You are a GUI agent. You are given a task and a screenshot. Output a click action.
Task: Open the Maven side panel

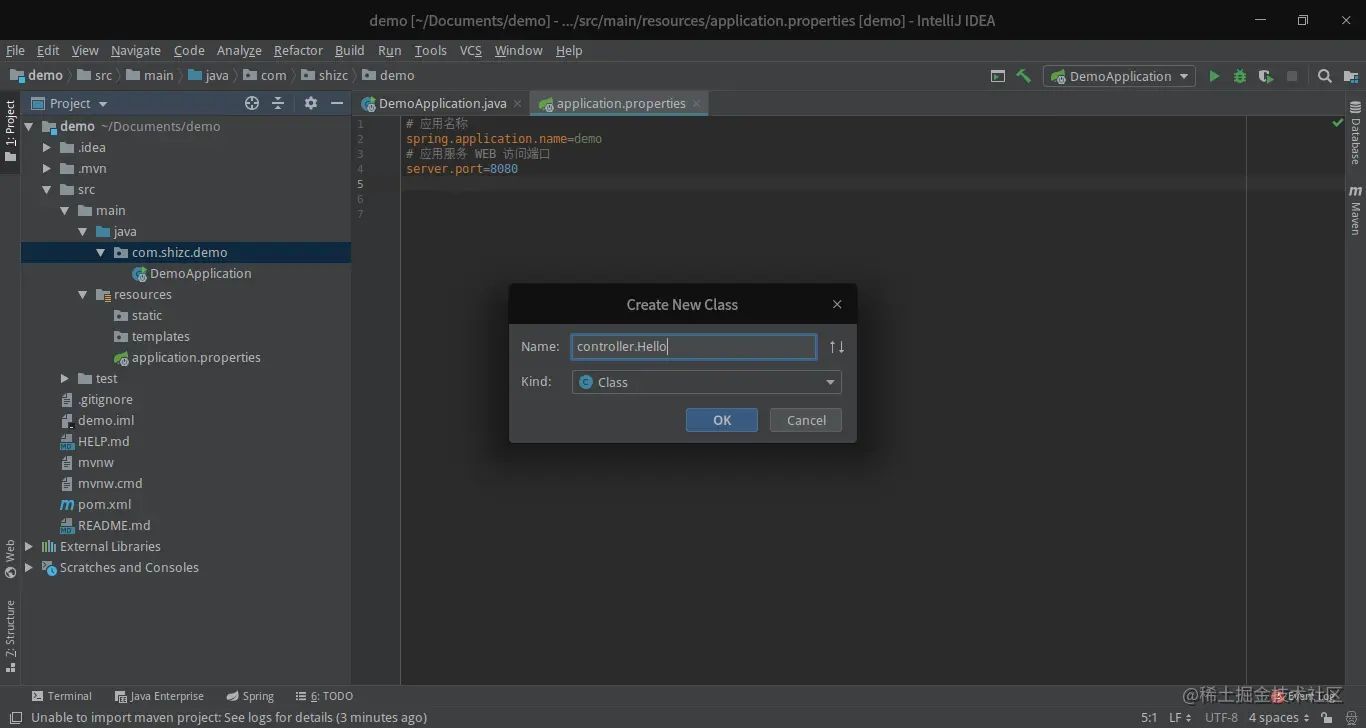pyautogui.click(x=1355, y=210)
